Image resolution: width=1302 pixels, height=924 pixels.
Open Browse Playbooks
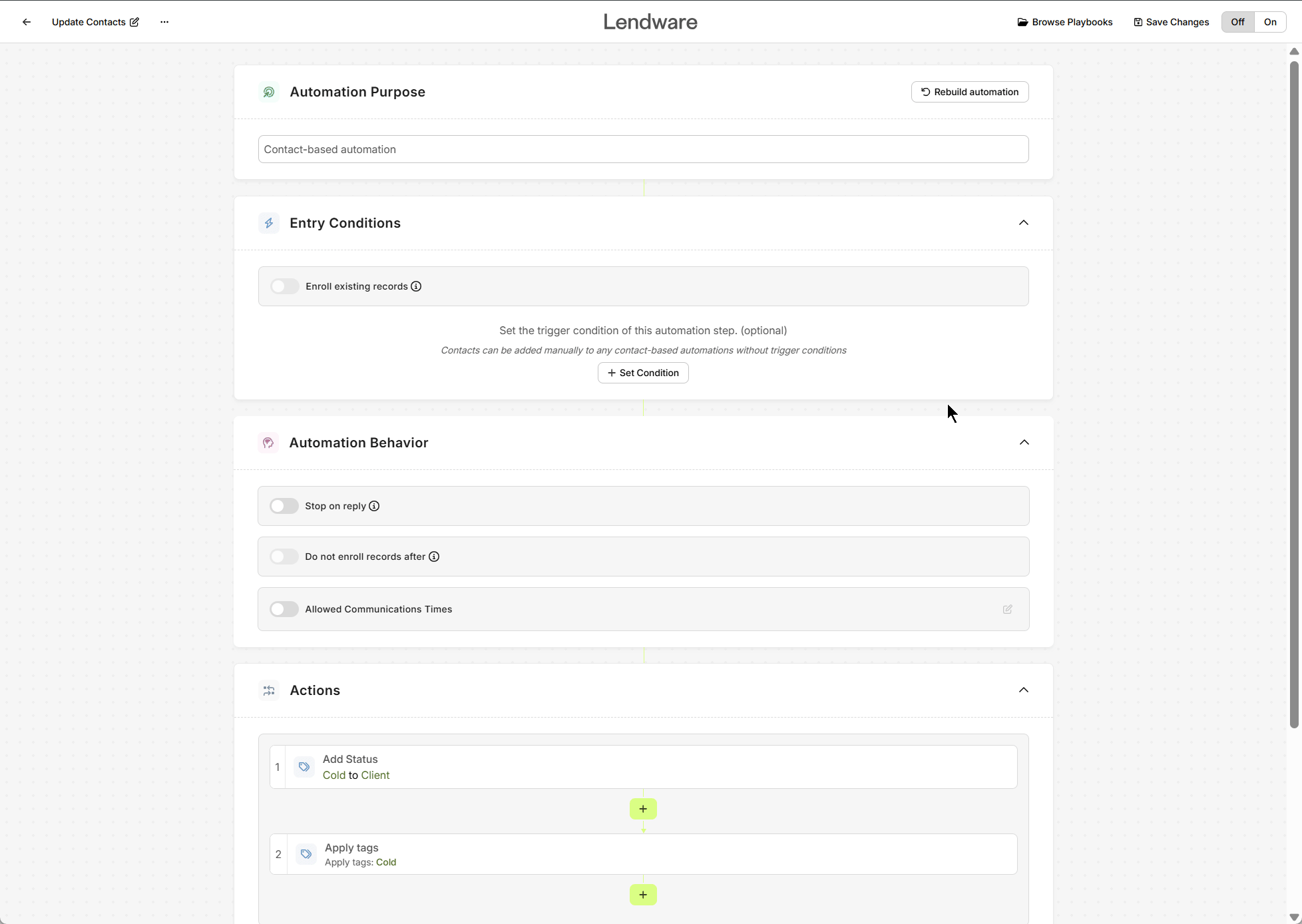point(1064,21)
